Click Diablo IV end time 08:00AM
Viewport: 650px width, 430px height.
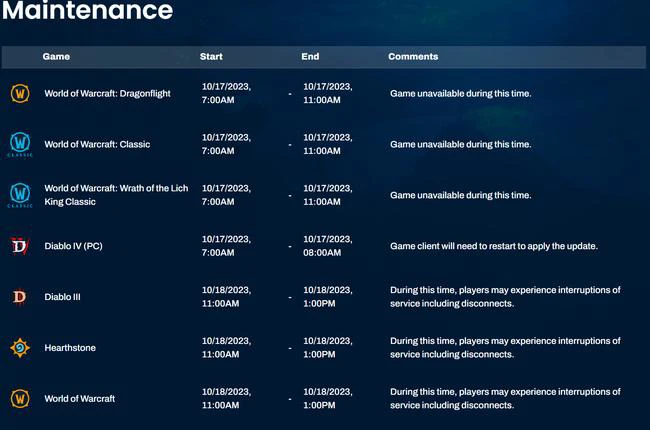[327, 246]
